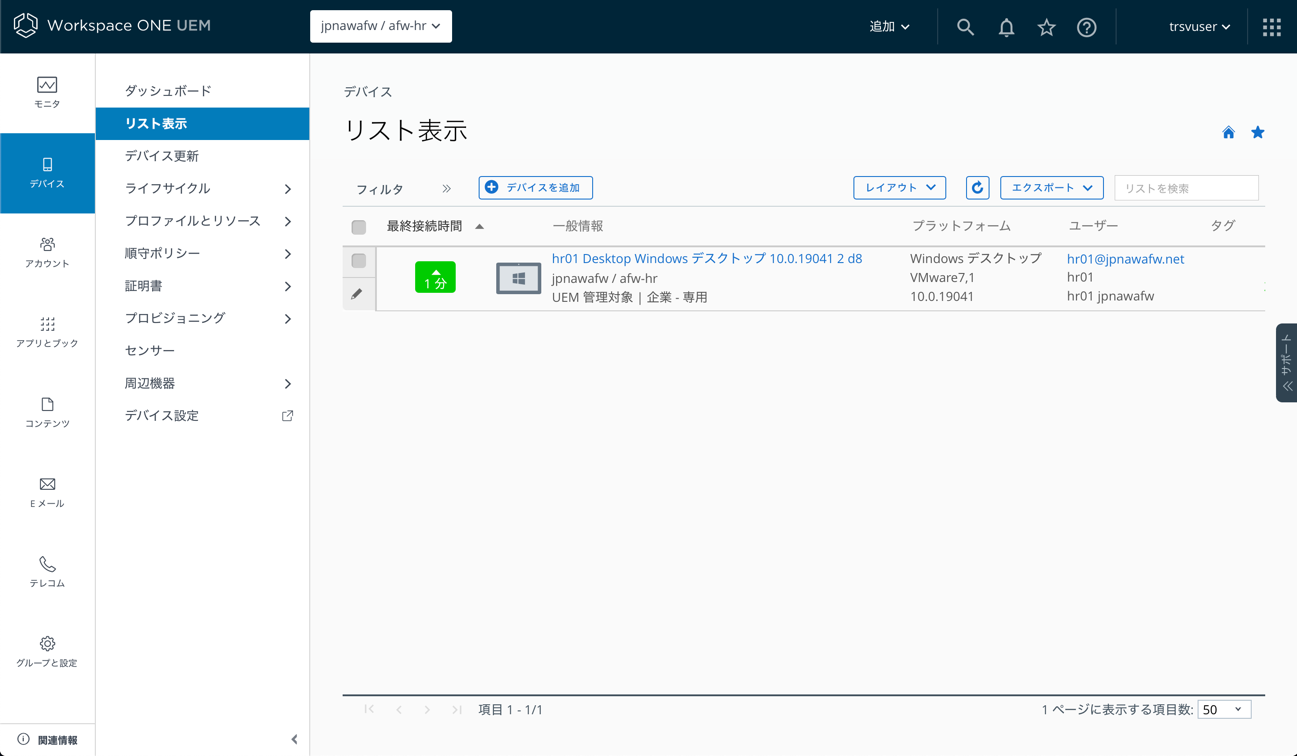Focus the リストを検索 search field
1297x756 pixels.
[x=1186, y=188]
